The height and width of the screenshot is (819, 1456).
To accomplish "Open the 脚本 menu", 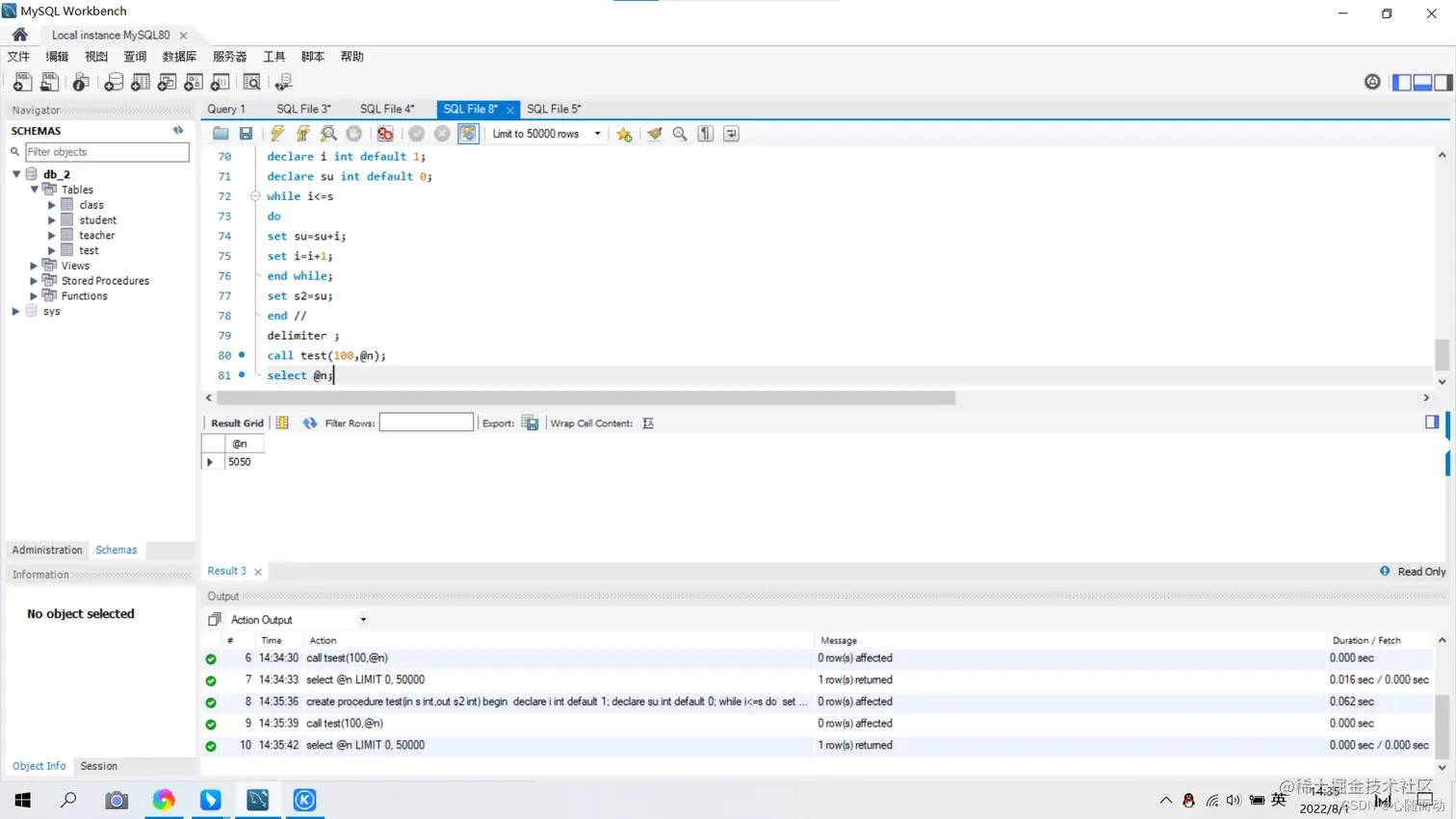I will coord(313,57).
